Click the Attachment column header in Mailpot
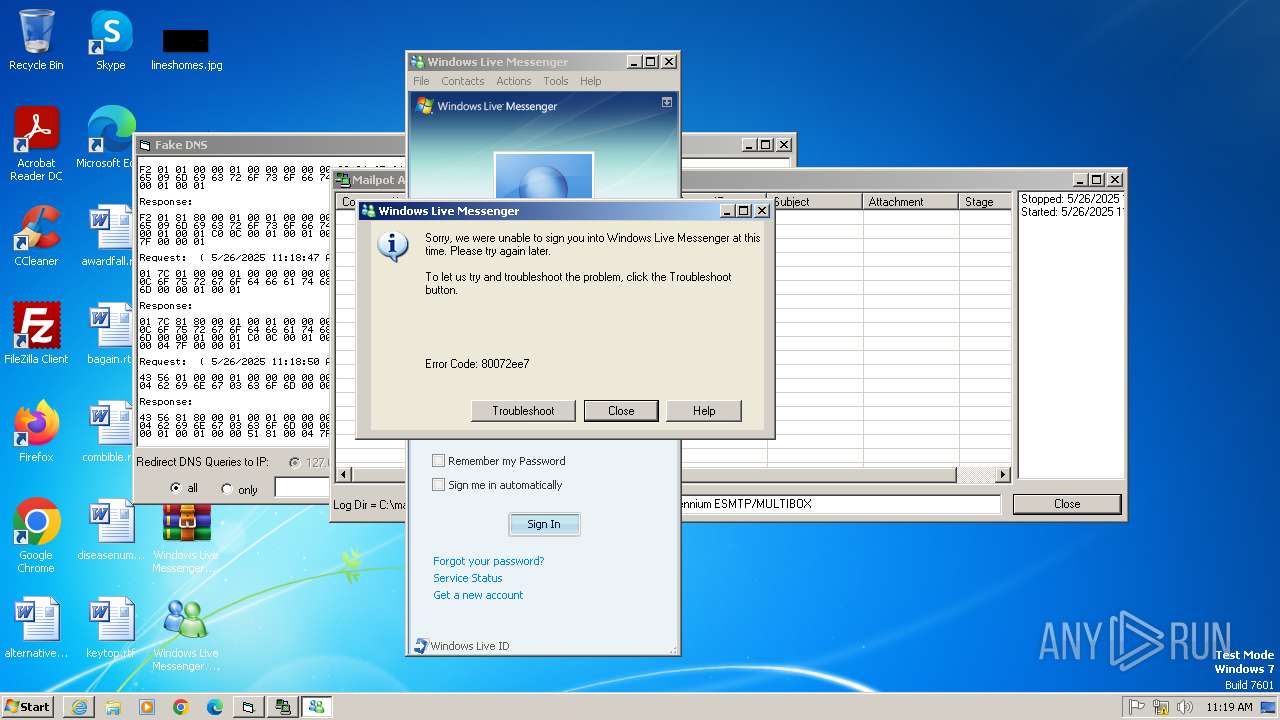Image resolution: width=1280 pixels, height=720 pixels. [x=911, y=202]
